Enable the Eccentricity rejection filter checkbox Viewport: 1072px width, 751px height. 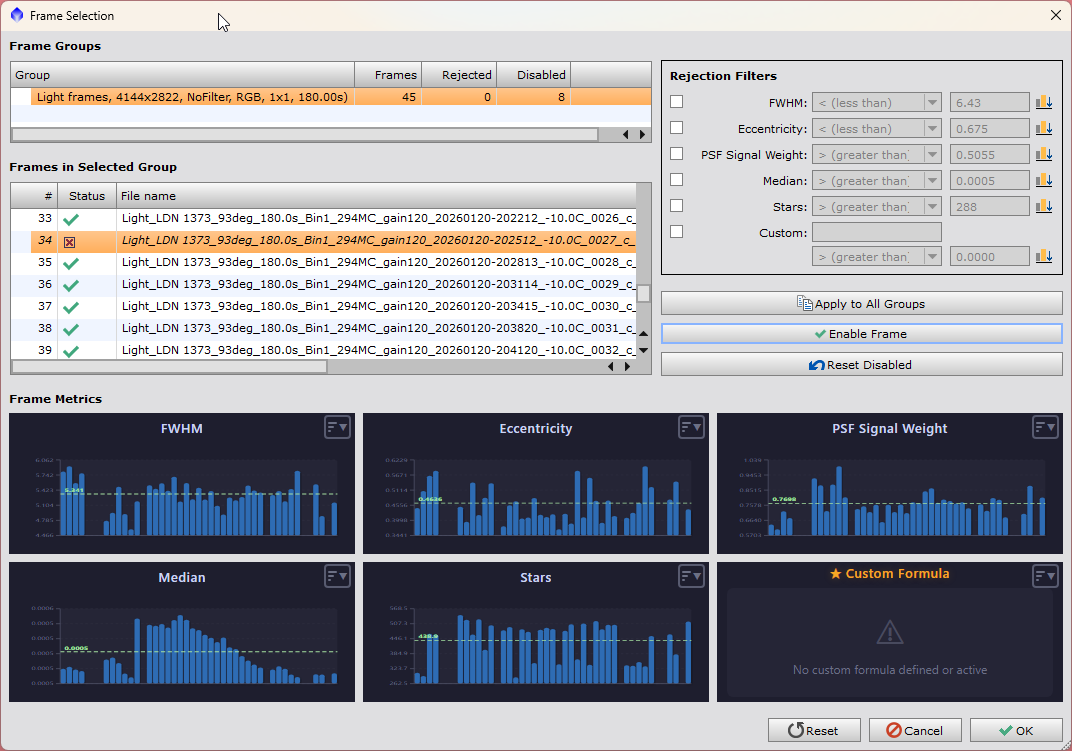677,128
